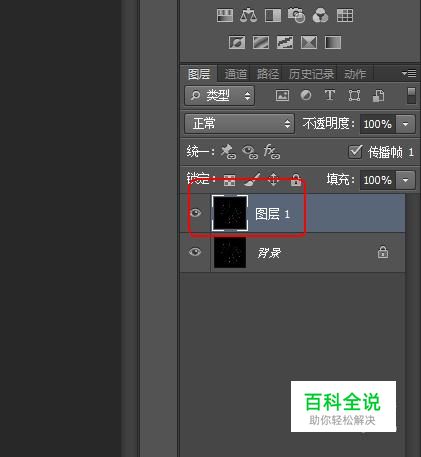Uncheck the 传播帧 1 checkbox

coord(355,152)
